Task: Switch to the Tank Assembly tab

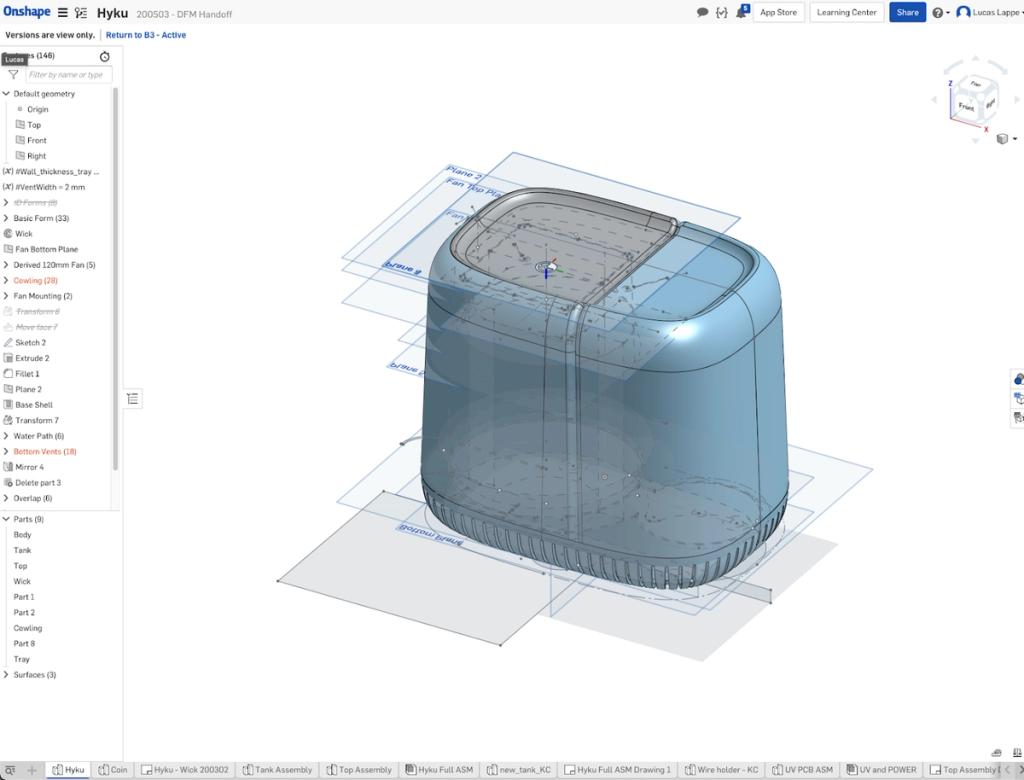Action: click(x=277, y=769)
